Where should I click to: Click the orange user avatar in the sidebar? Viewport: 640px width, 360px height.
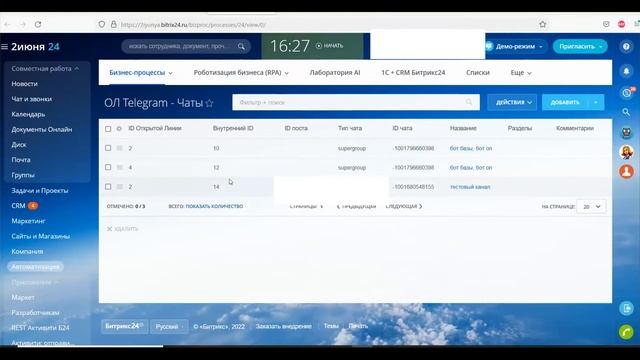(627, 171)
